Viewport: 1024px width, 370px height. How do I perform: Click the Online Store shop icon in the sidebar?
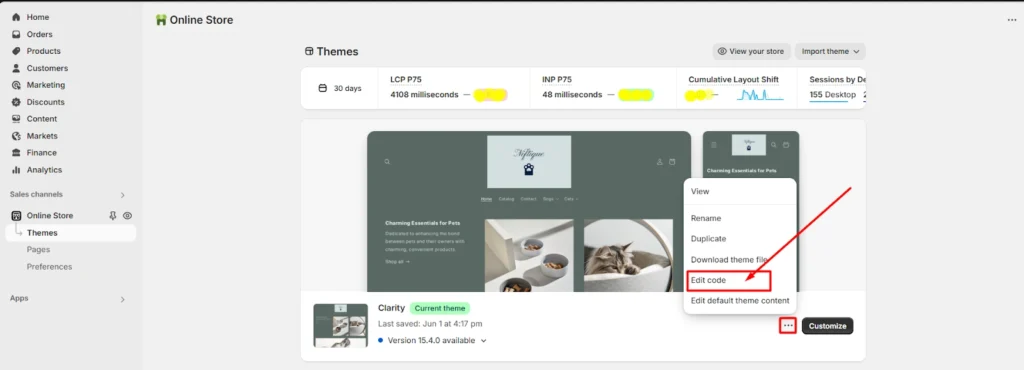coord(16,215)
